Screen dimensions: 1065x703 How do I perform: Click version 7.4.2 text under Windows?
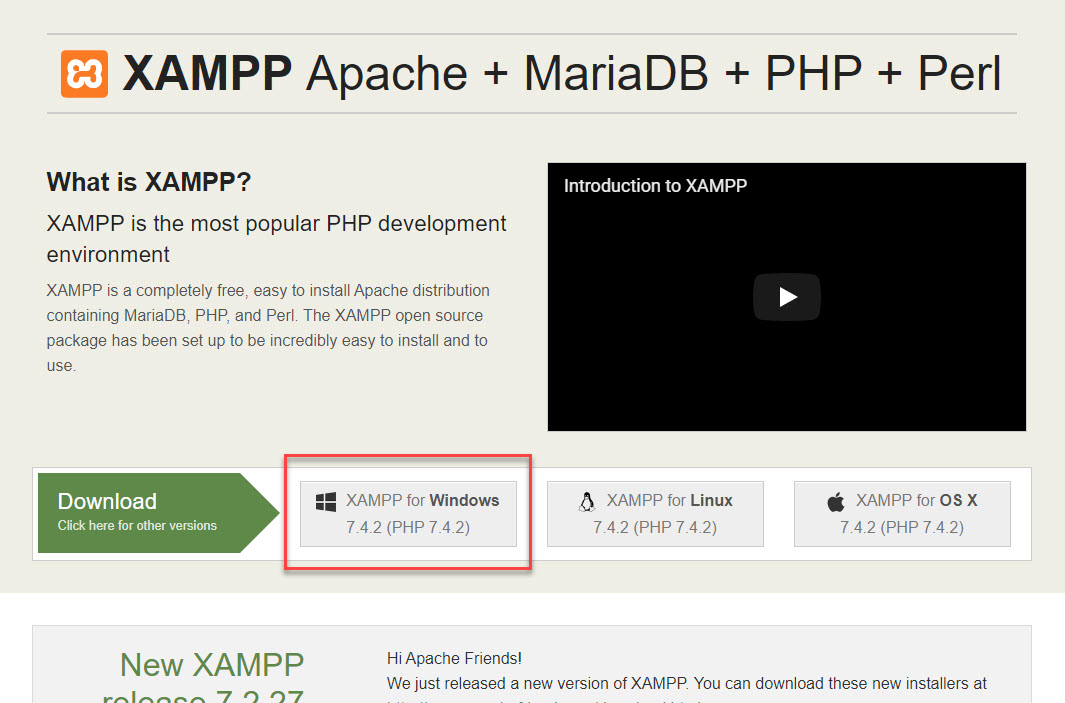(x=408, y=527)
